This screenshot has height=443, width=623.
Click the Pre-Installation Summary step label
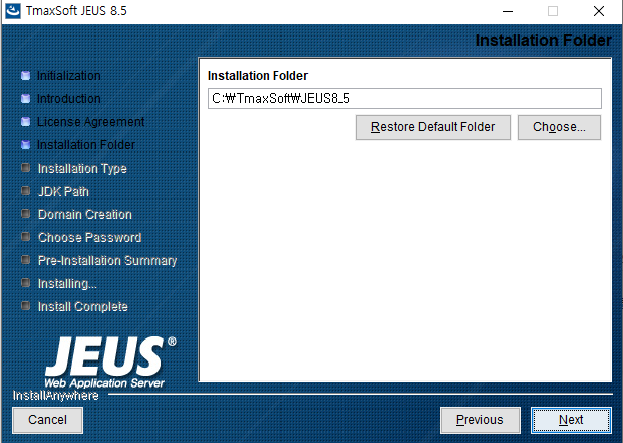click(x=107, y=261)
